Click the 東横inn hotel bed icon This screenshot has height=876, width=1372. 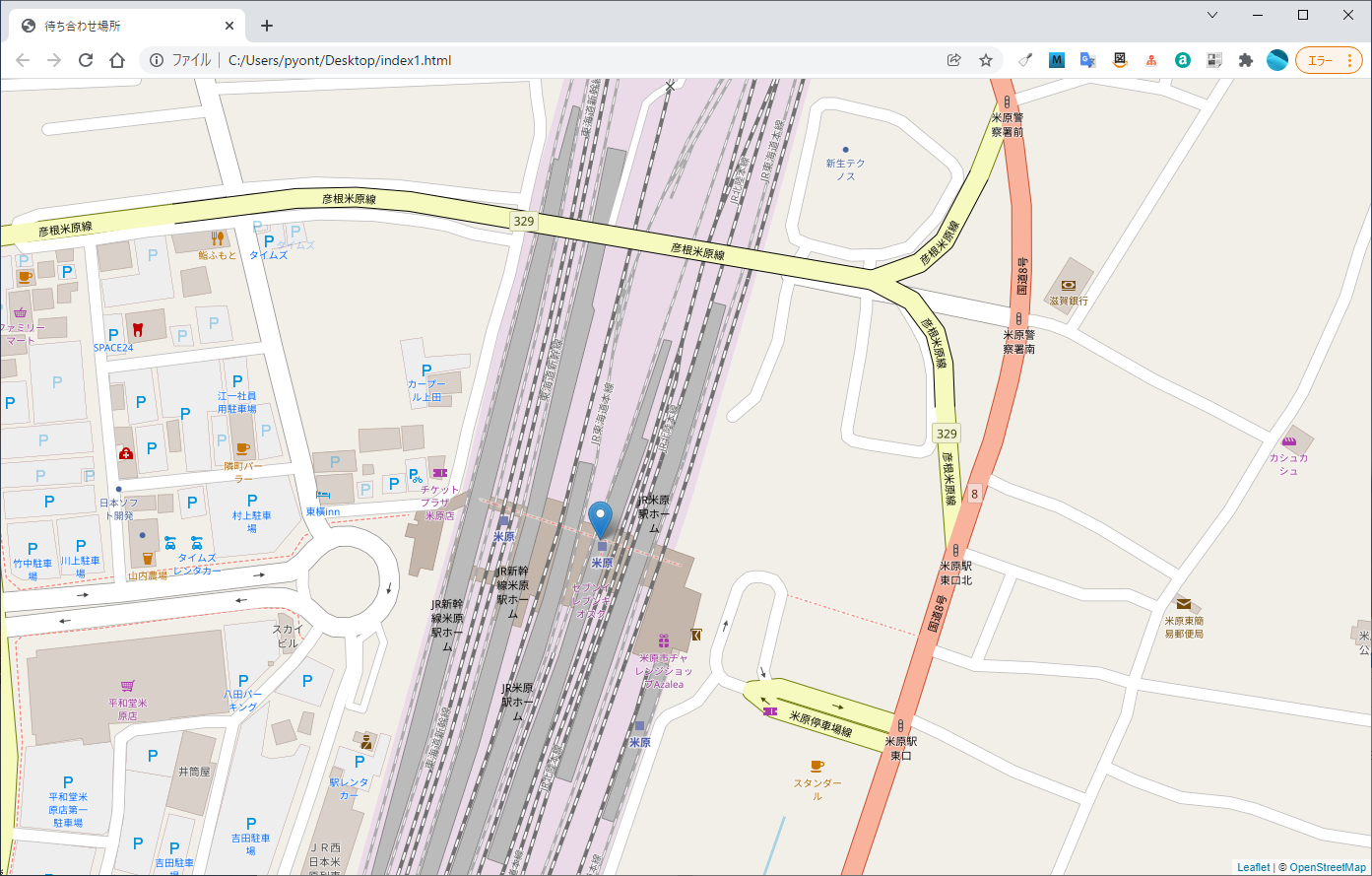[x=322, y=496]
